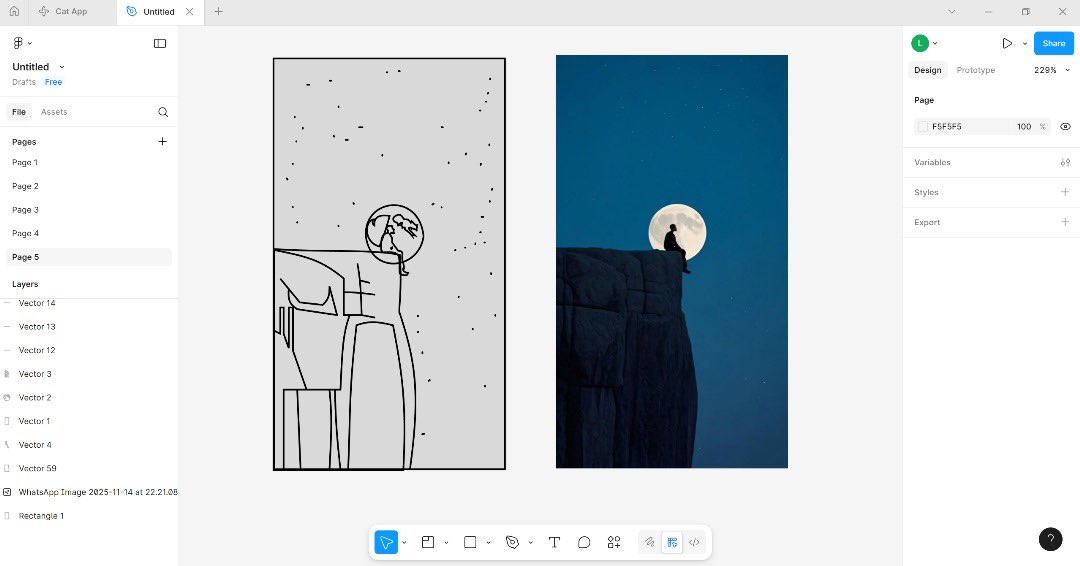Switch to the Design panel tab

(928, 70)
